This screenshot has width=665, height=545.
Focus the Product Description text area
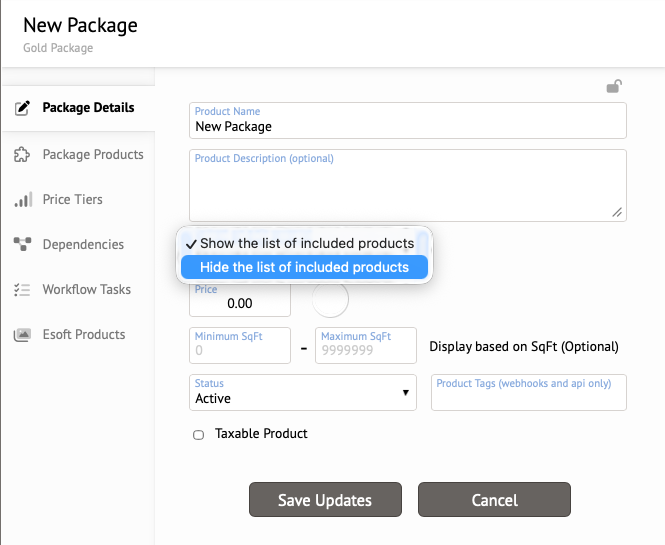(x=408, y=185)
